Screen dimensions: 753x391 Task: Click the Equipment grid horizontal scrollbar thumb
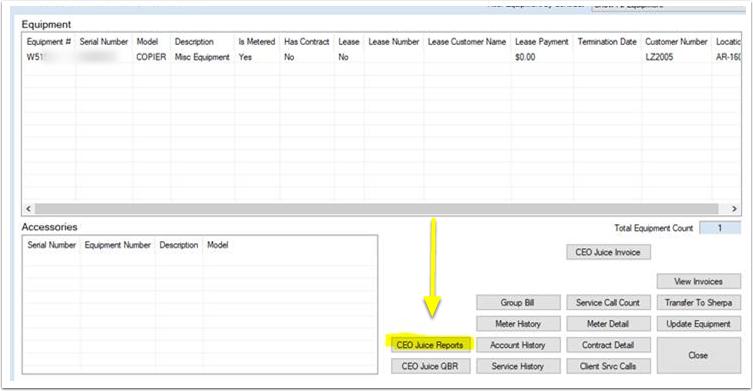coord(376,208)
